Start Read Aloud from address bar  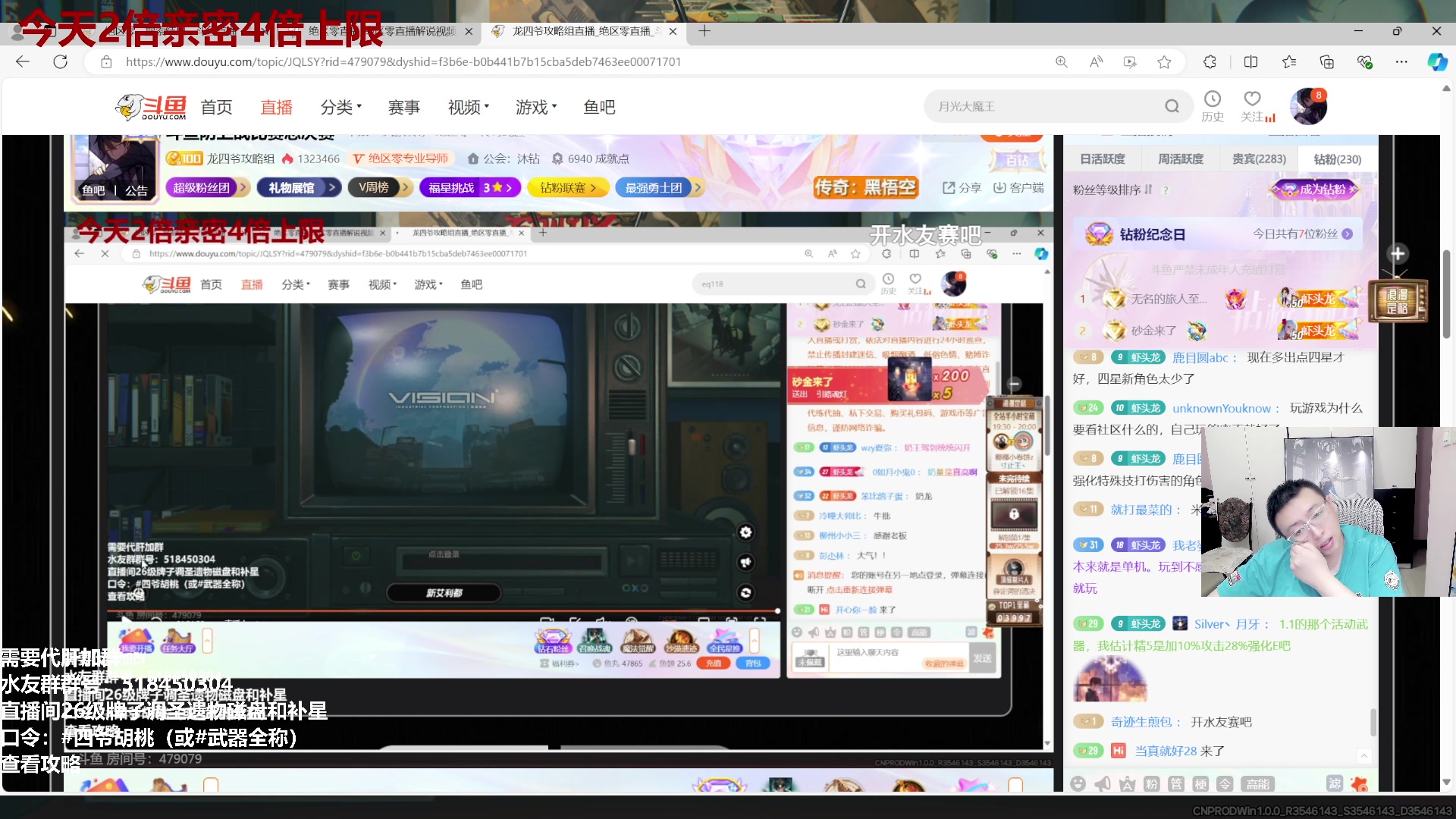point(1096,62)
